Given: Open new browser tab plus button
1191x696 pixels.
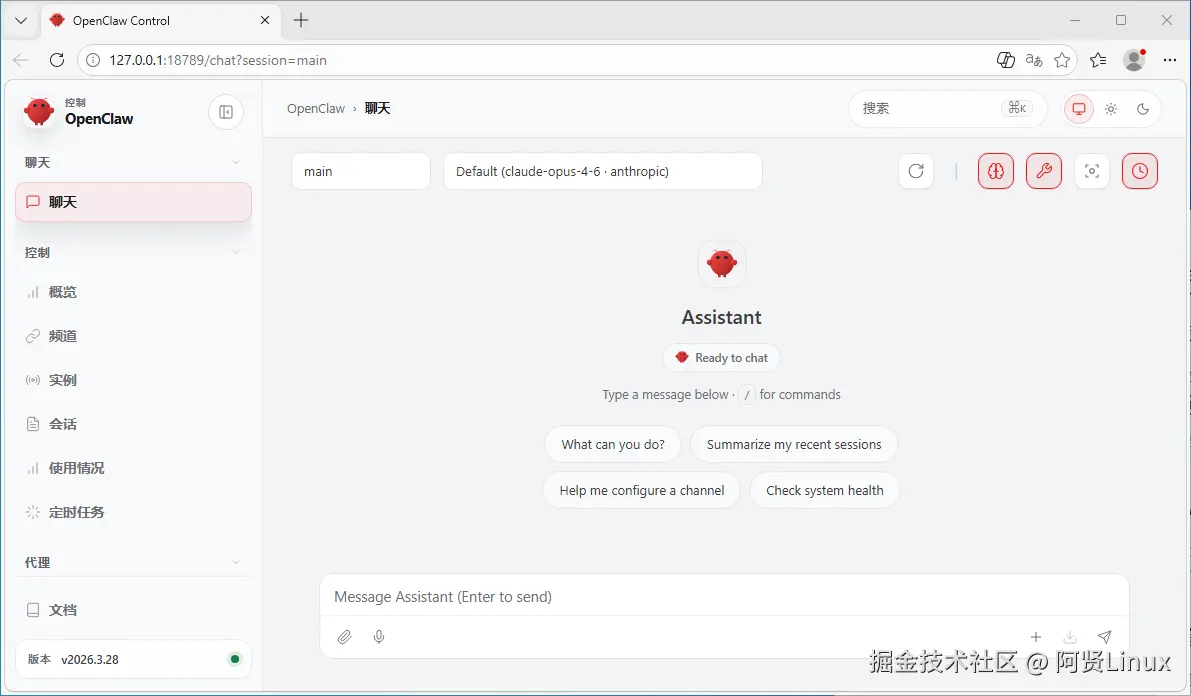Looking at the screenshot, I should tap(301, 21).
